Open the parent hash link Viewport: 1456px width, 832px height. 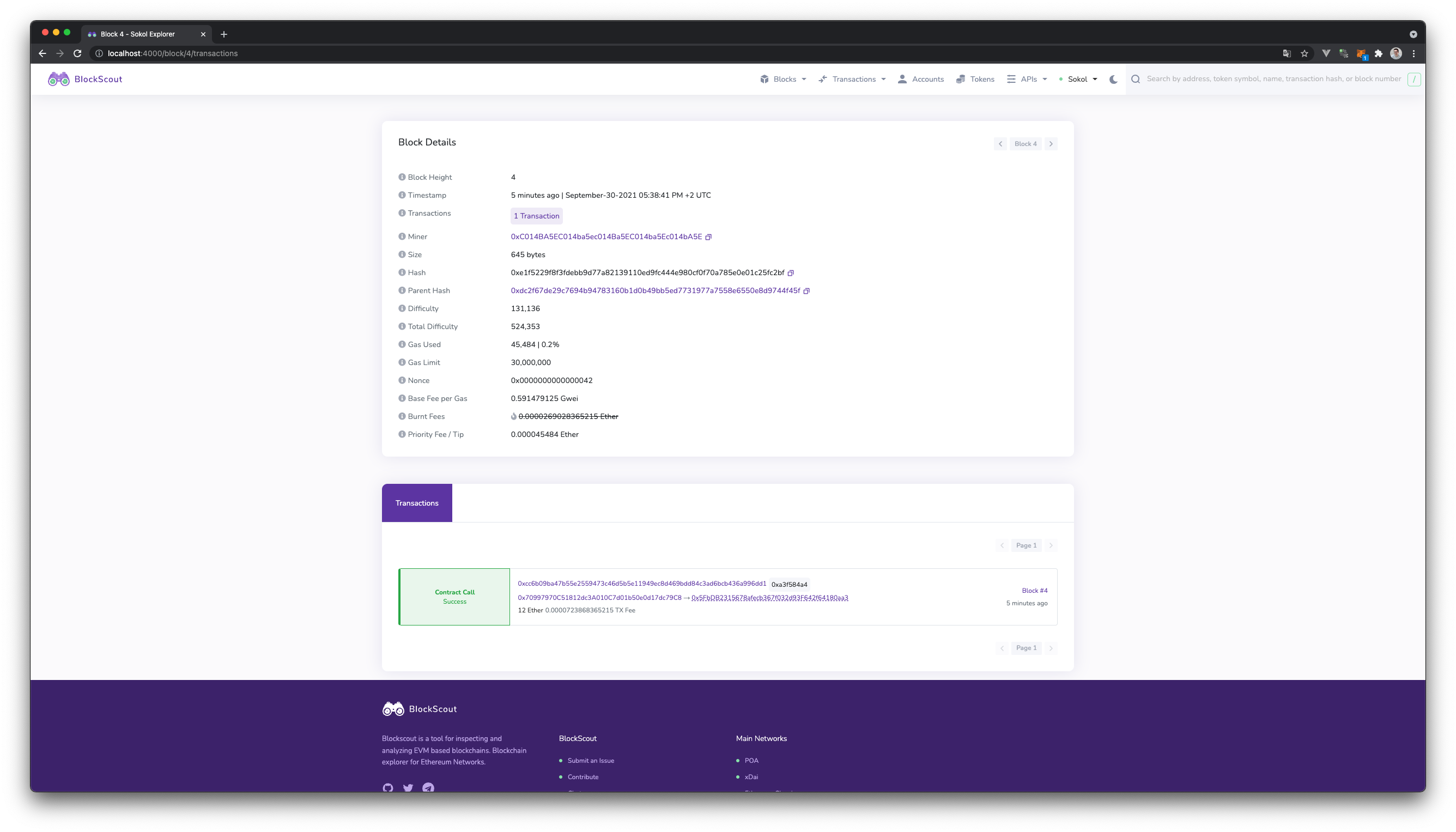(655, 291)
